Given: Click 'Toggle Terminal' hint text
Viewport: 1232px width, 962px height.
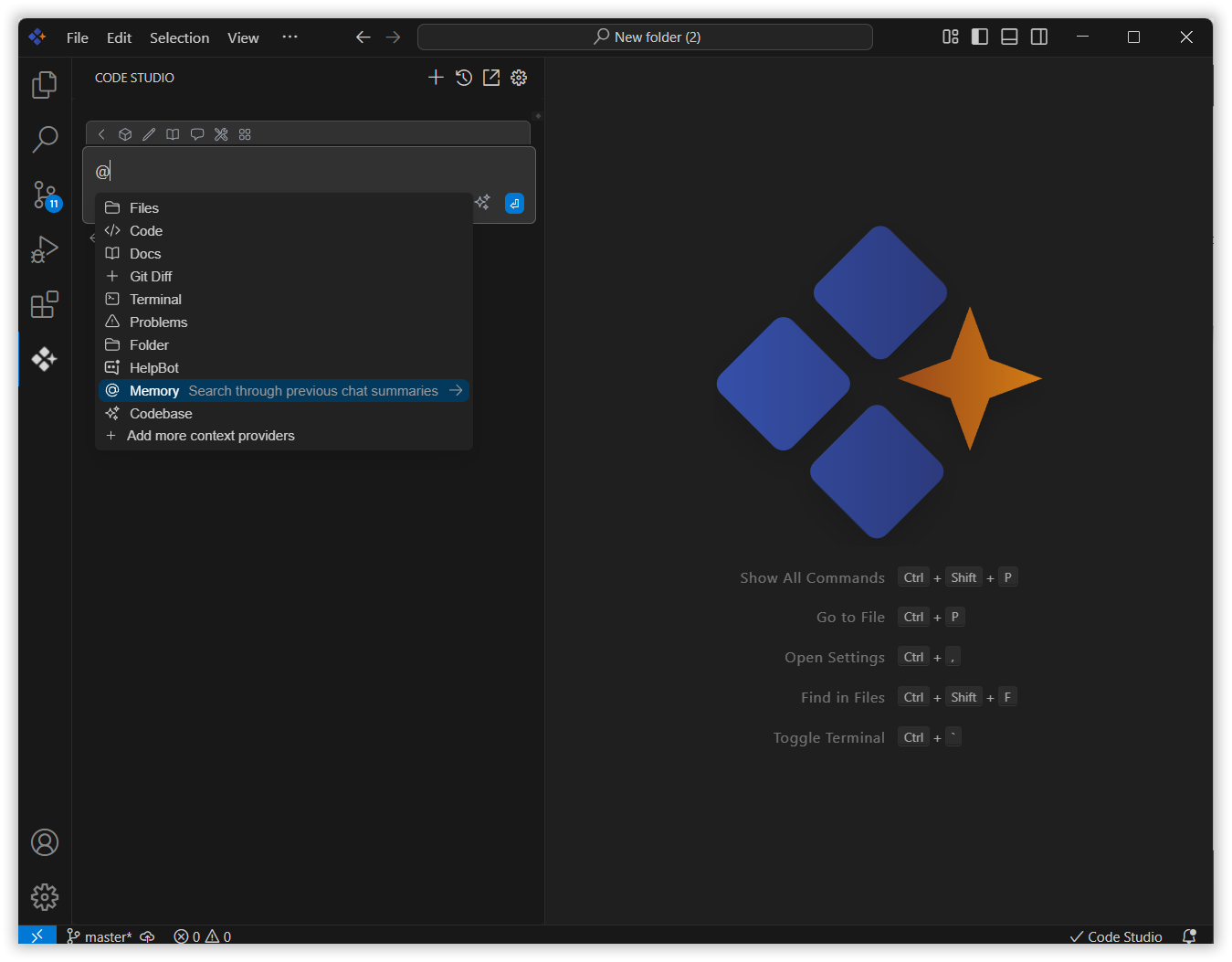Looking at the screenshot, I should [x=829, y=738].
